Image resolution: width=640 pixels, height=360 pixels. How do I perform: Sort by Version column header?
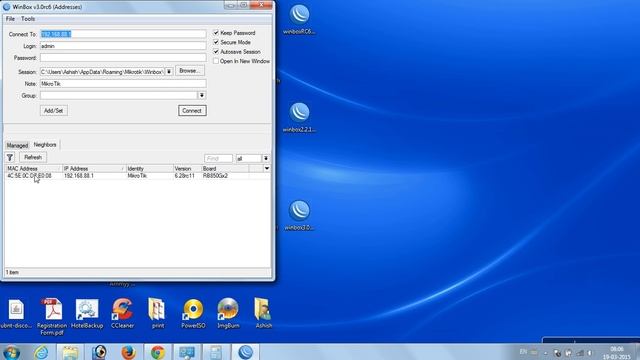187,169
